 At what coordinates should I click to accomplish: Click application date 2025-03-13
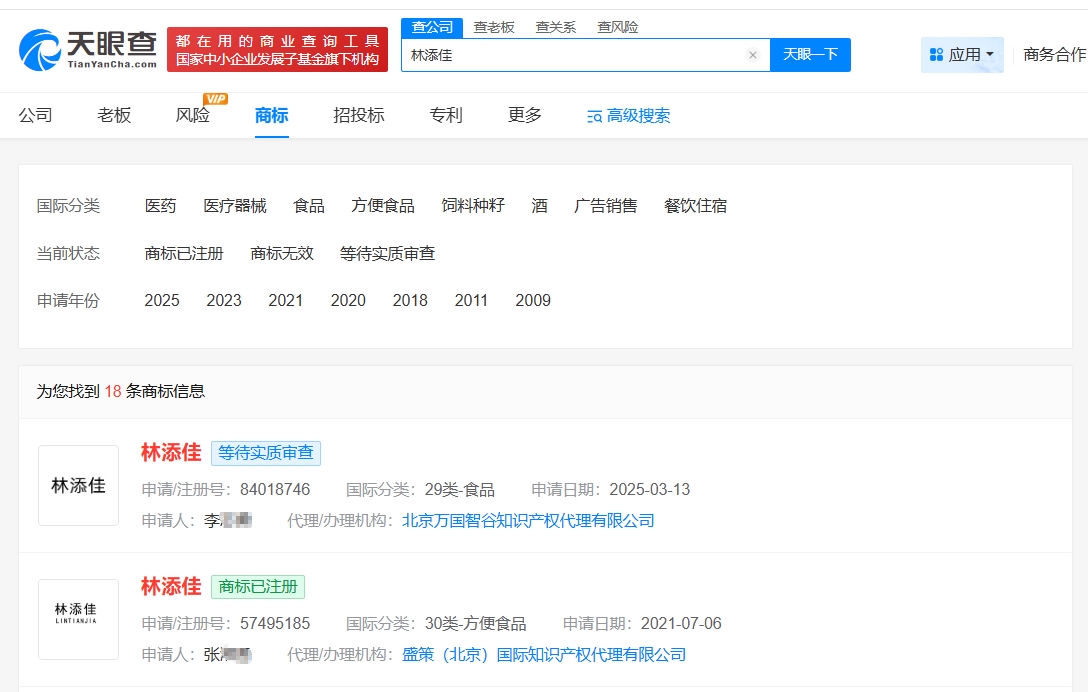(x=649, y=489)
